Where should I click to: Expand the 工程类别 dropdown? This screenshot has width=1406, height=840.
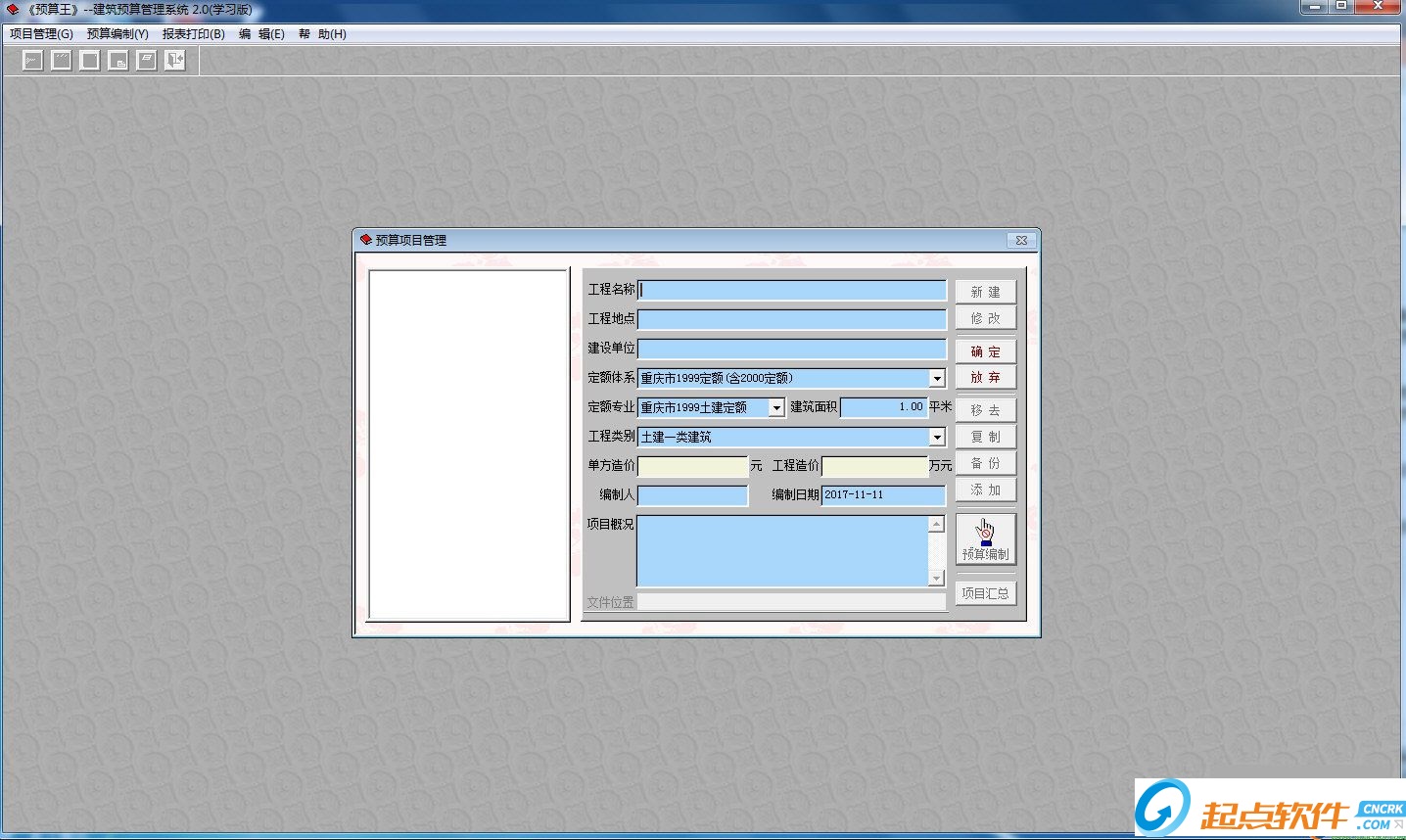click(937, 437)
